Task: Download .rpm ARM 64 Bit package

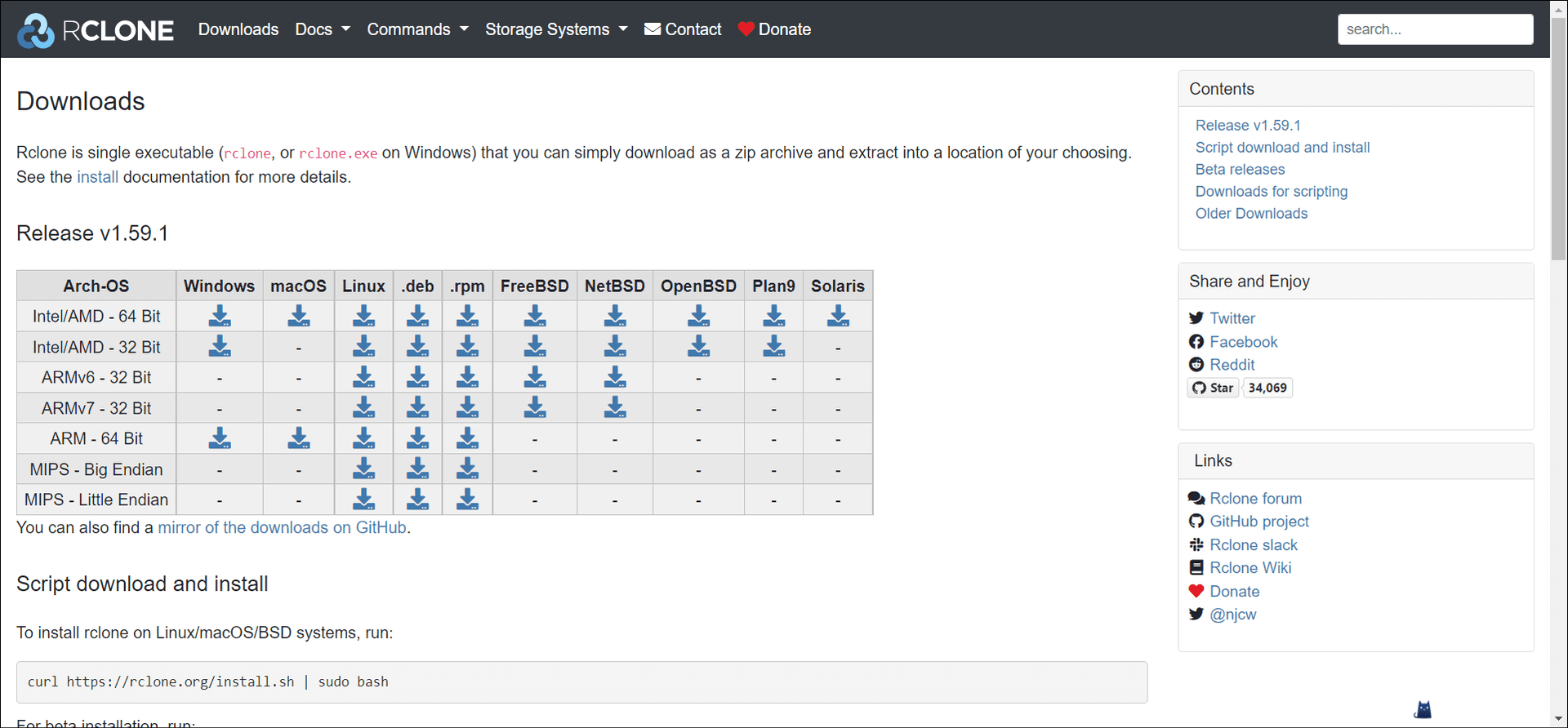Action: click(x=468, y=438)
